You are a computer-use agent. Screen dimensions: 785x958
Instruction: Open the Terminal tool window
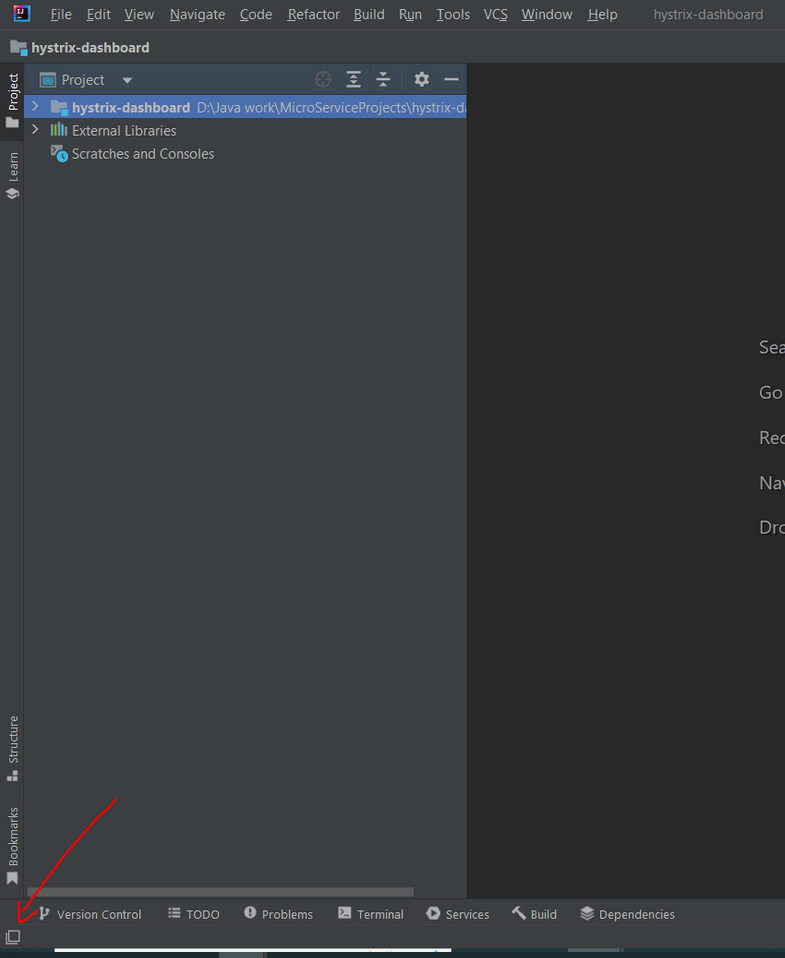coord(371,914)
